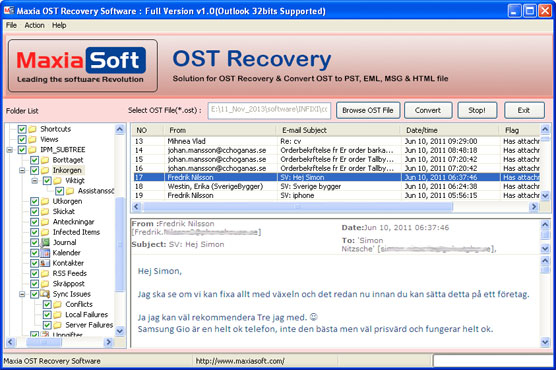Screen dimensions: 556x370
Task: Click the Sync Issues folder icon
Action: pyautogui.click(x=45, y=294)
